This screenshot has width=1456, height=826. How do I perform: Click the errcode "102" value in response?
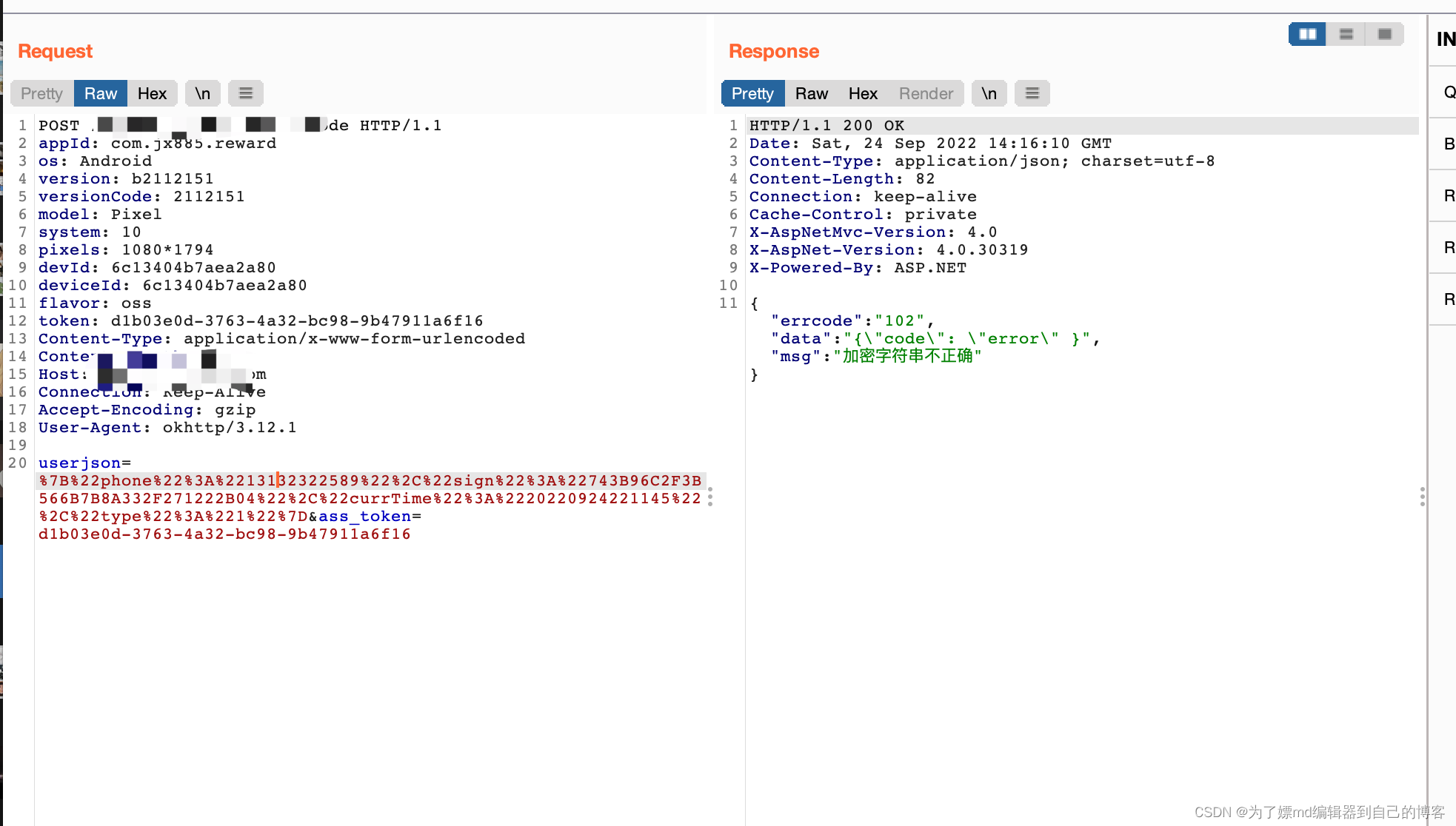click(899, 321)
